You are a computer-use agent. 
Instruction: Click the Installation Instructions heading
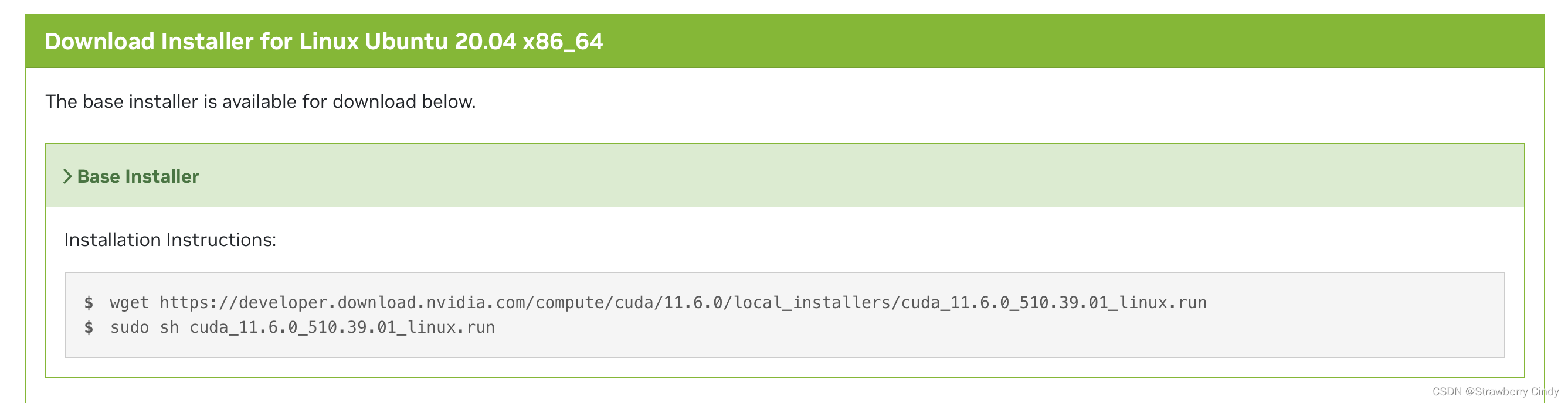point(171,240)
